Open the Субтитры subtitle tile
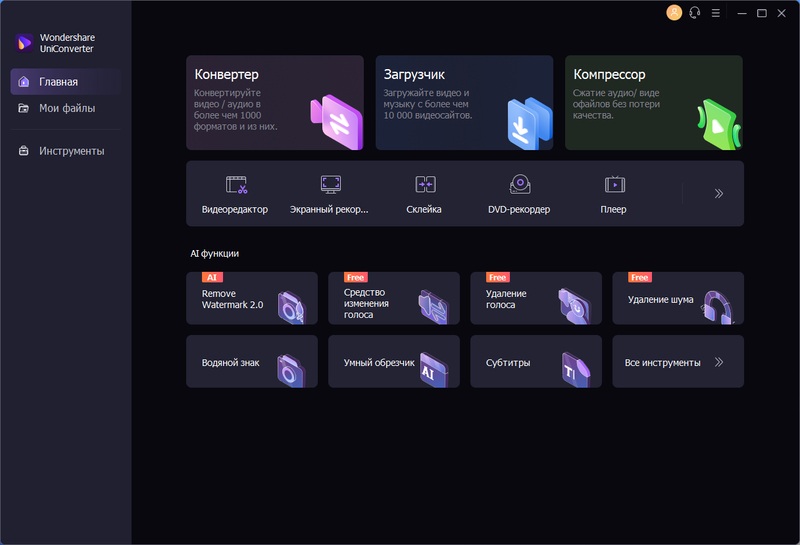 536,362
